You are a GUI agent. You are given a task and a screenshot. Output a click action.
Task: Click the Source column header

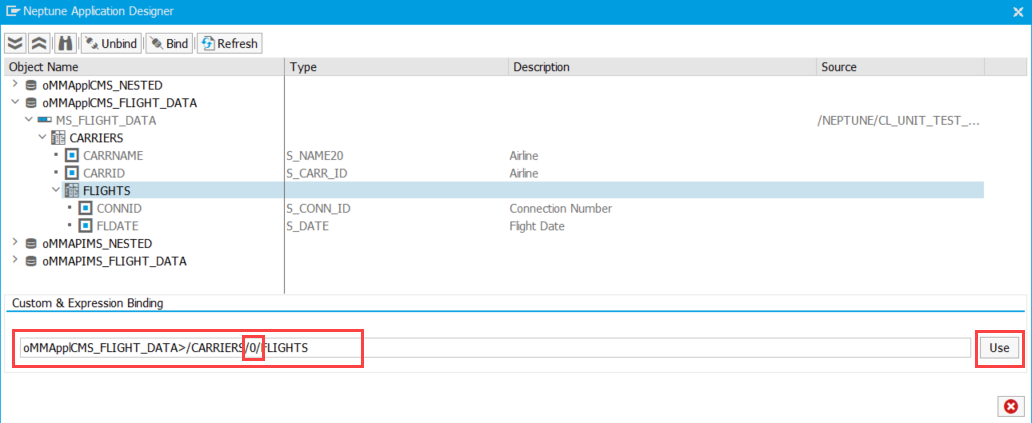tap(900, 67)
